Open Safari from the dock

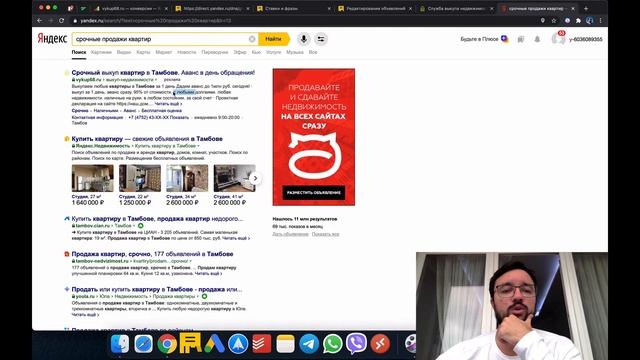coord(144,344)
